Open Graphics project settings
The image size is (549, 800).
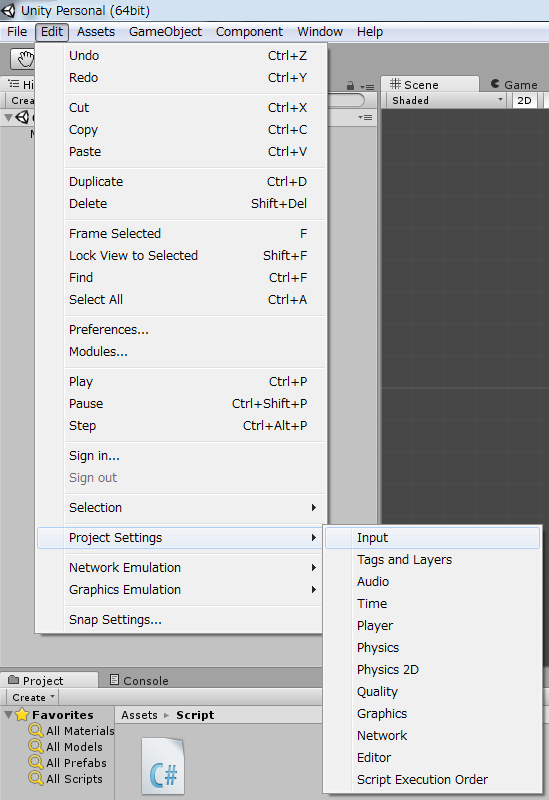point(432,713)
